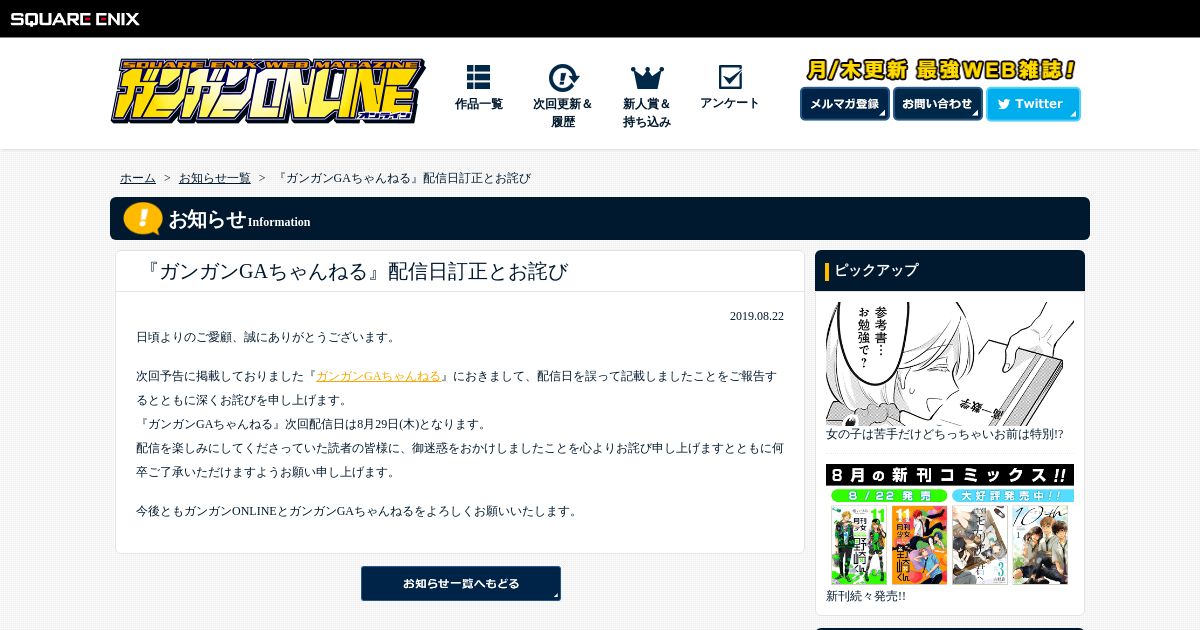Image resolution: width=1200 pixels, height=630 pixels.
Task: Open the Twitter button
Action: point(1033,104)
